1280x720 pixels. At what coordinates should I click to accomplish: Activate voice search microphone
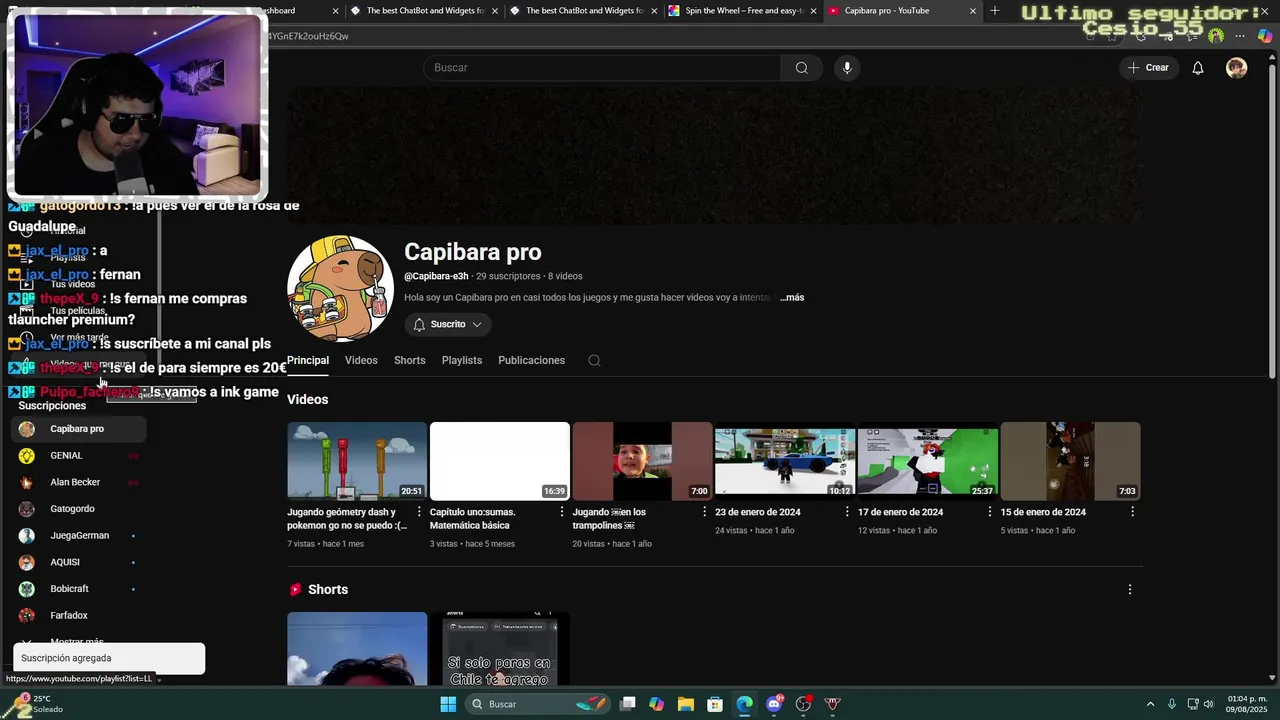tap(847, 68)
